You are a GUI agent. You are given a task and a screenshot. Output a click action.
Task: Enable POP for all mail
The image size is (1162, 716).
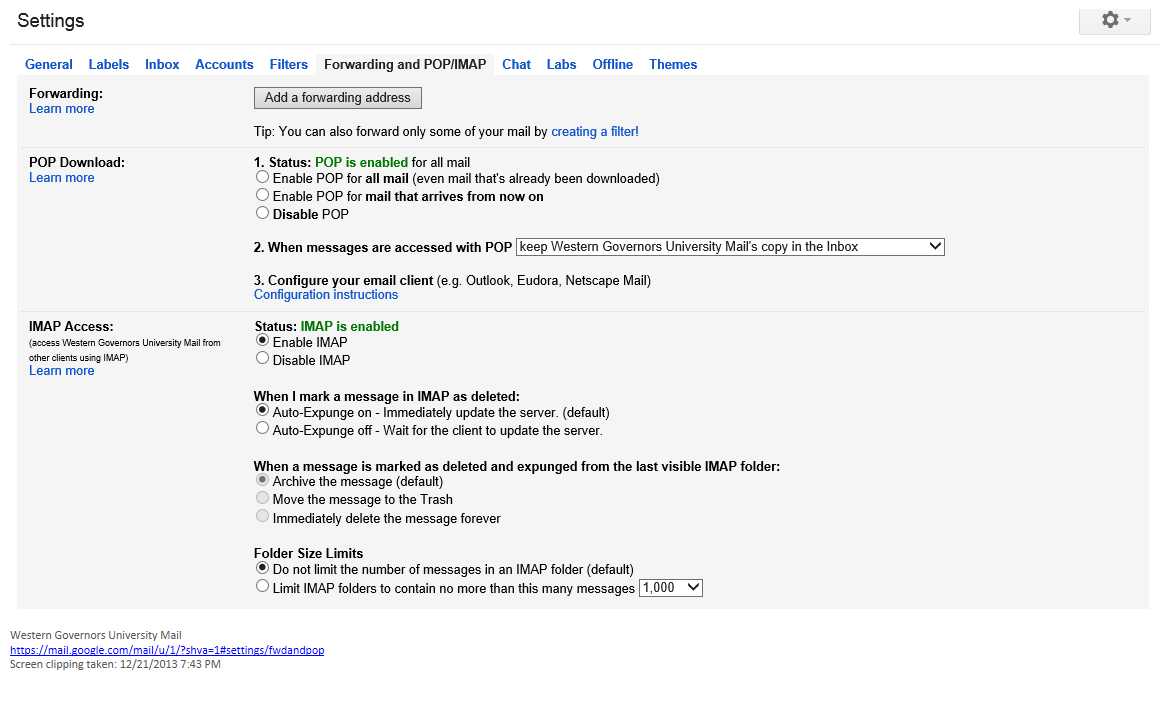point(262,176)
